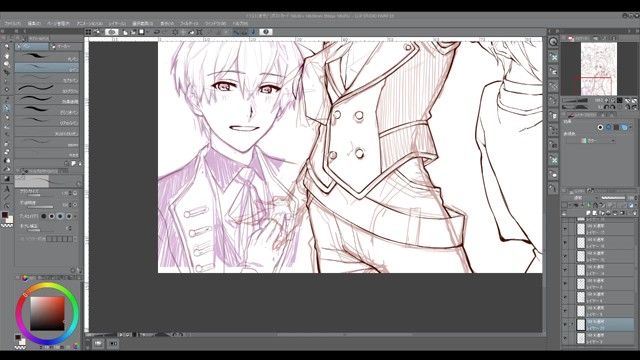Hide the top visible layer in list

[565, 229]
